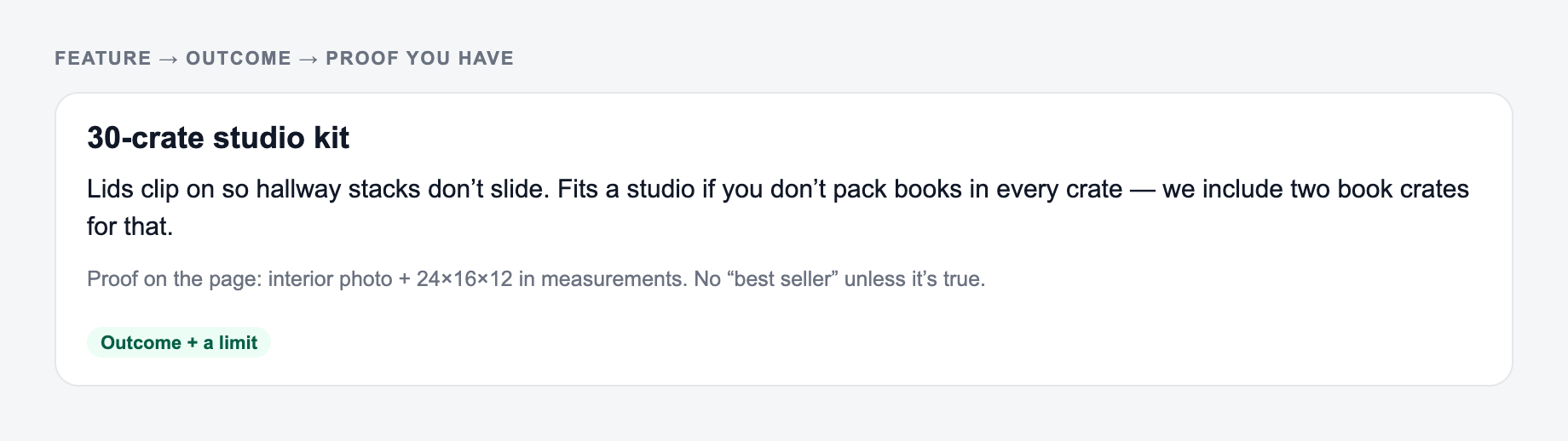This screenshot has height=441, width=1568.
Task: Click the 'Outcome + a limit' green badge
Action: click(179, 342)
